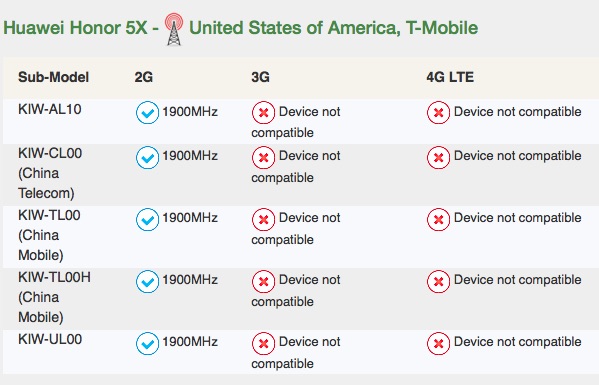
Task: Click the blue checkmark icon for KIW-AL10 2G
Action: 147,113
